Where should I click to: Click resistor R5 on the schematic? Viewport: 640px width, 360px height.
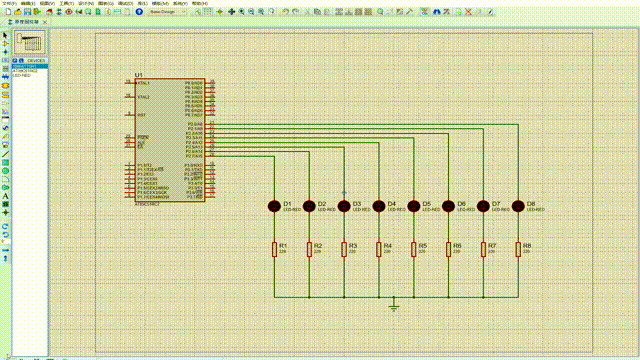413,249
